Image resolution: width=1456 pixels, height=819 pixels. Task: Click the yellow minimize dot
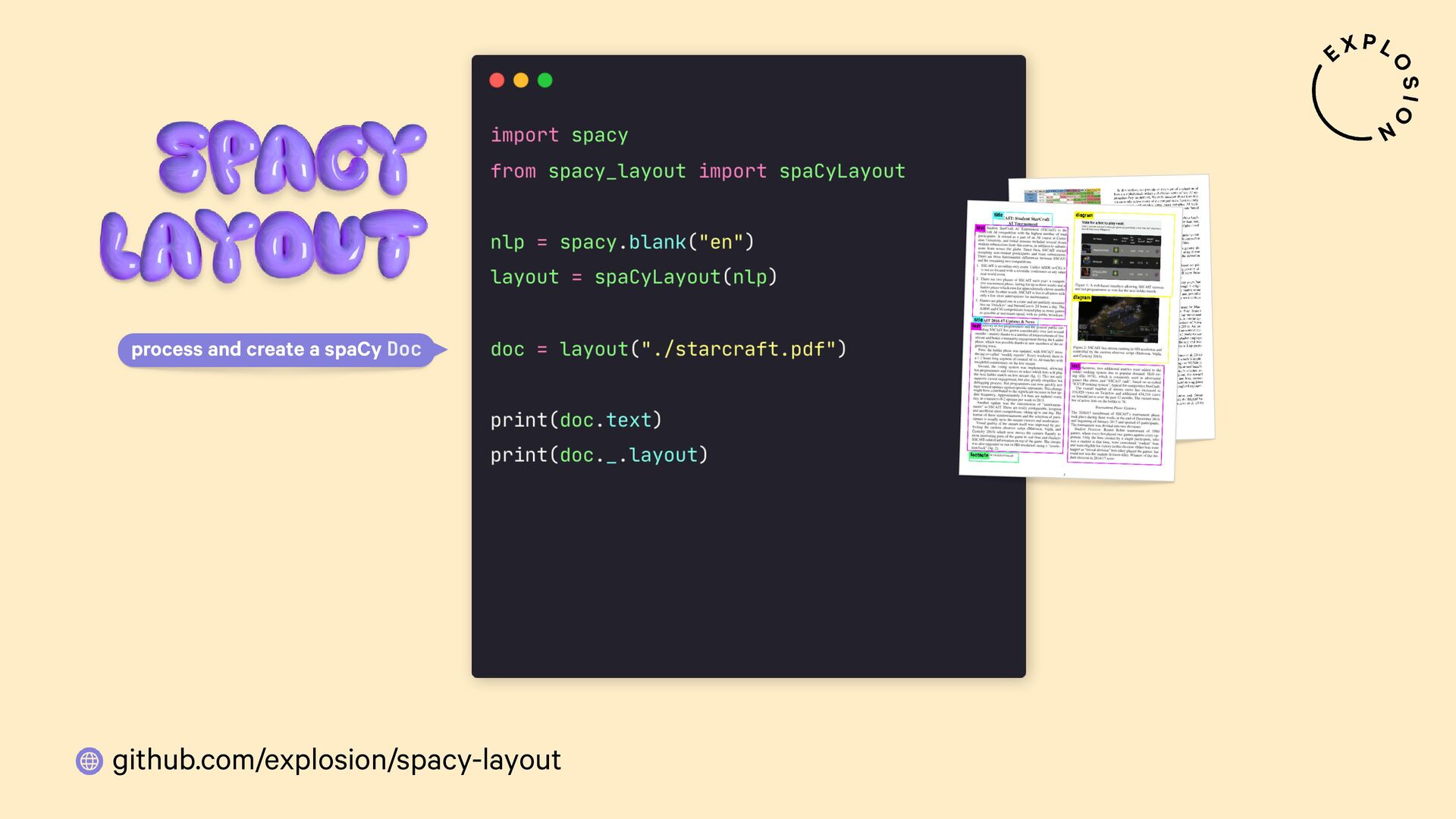(521, 80)
